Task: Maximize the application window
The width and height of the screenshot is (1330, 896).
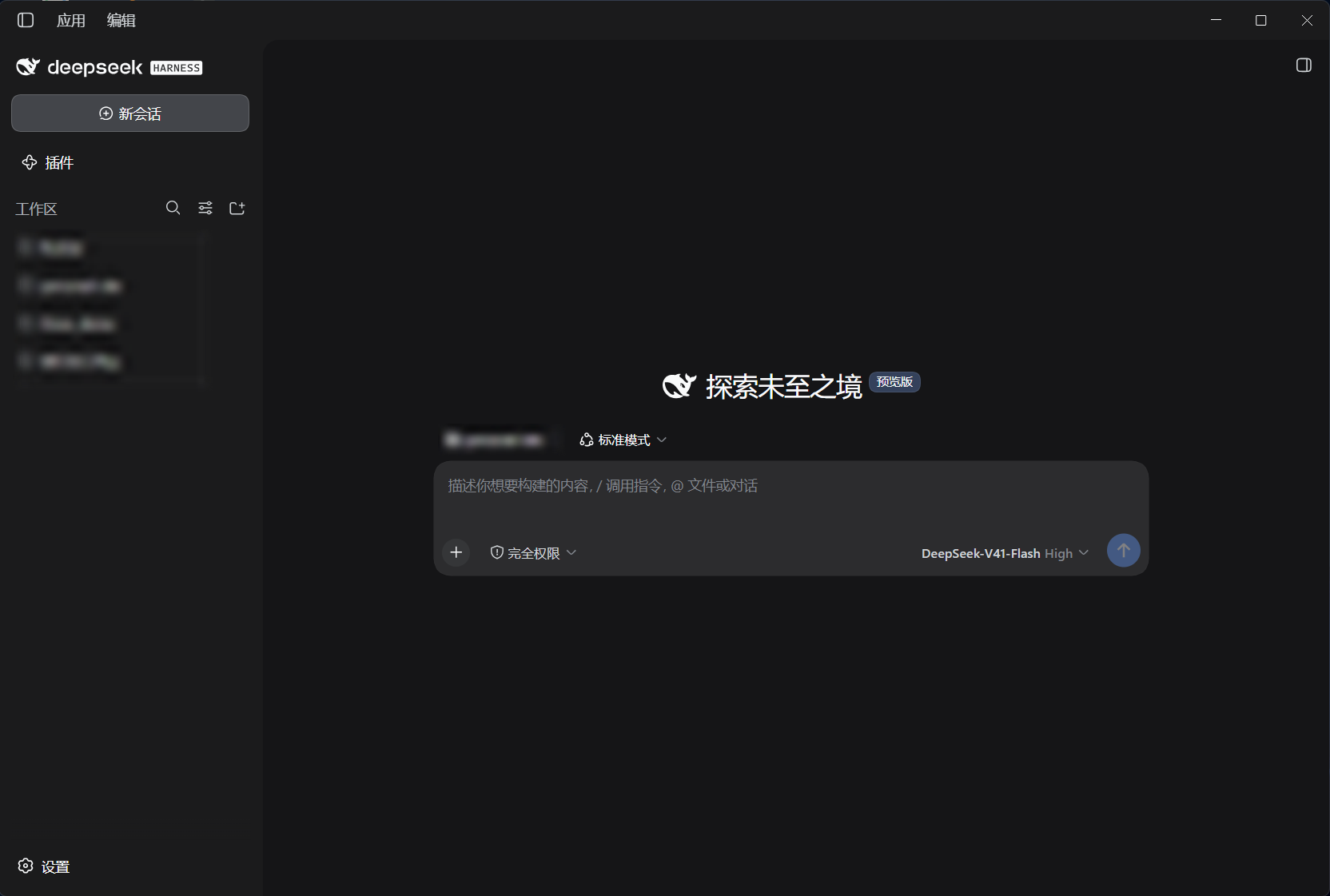Action: (1261, 20)
